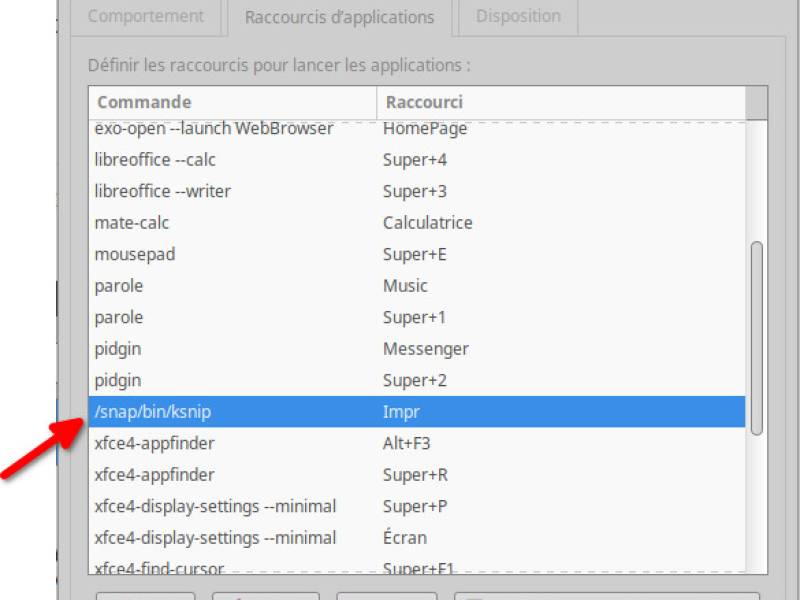
Task: Sort the list by the Commande column header
Action: pos(232,102)
